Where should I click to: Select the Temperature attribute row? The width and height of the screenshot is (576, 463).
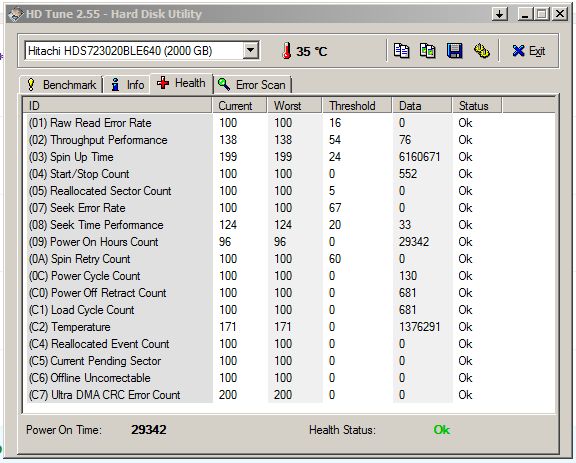289,327
